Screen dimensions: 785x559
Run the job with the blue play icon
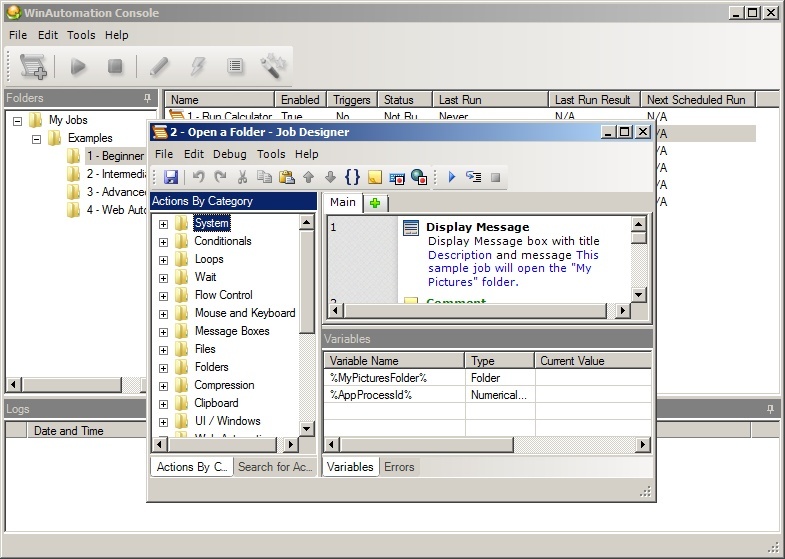pos(452,177)
